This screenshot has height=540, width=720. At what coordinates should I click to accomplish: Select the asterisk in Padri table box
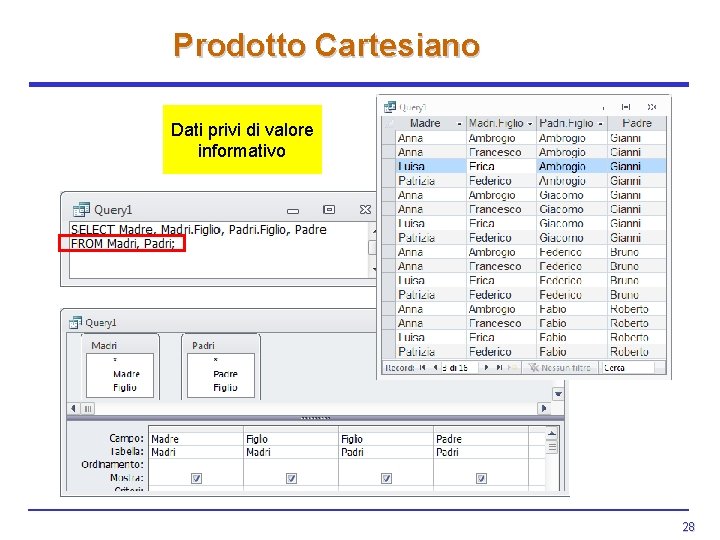point(215,360)
